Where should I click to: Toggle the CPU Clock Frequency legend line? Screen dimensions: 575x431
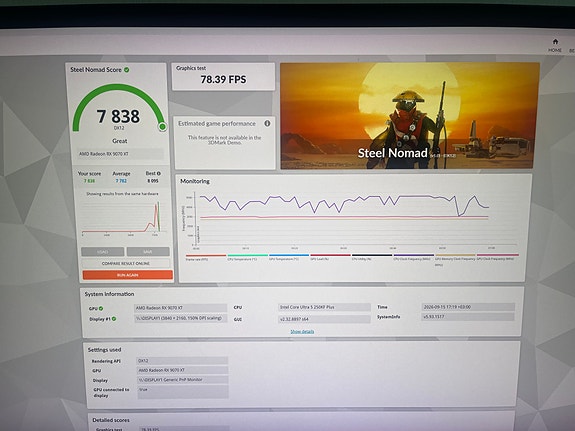click(x=414, y=257)
